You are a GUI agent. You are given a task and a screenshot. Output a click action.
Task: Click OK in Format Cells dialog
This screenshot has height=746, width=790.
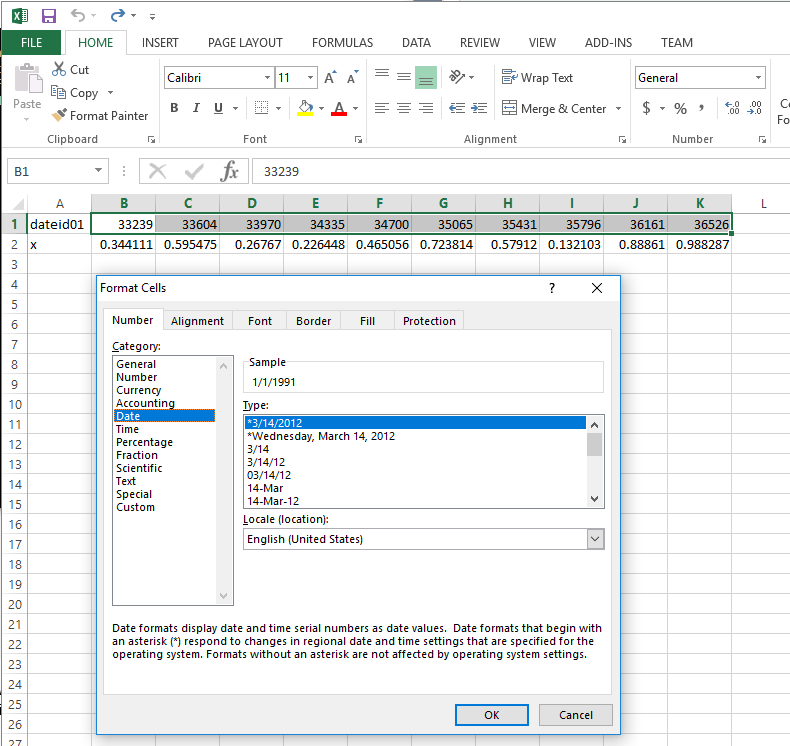[491, 715]
